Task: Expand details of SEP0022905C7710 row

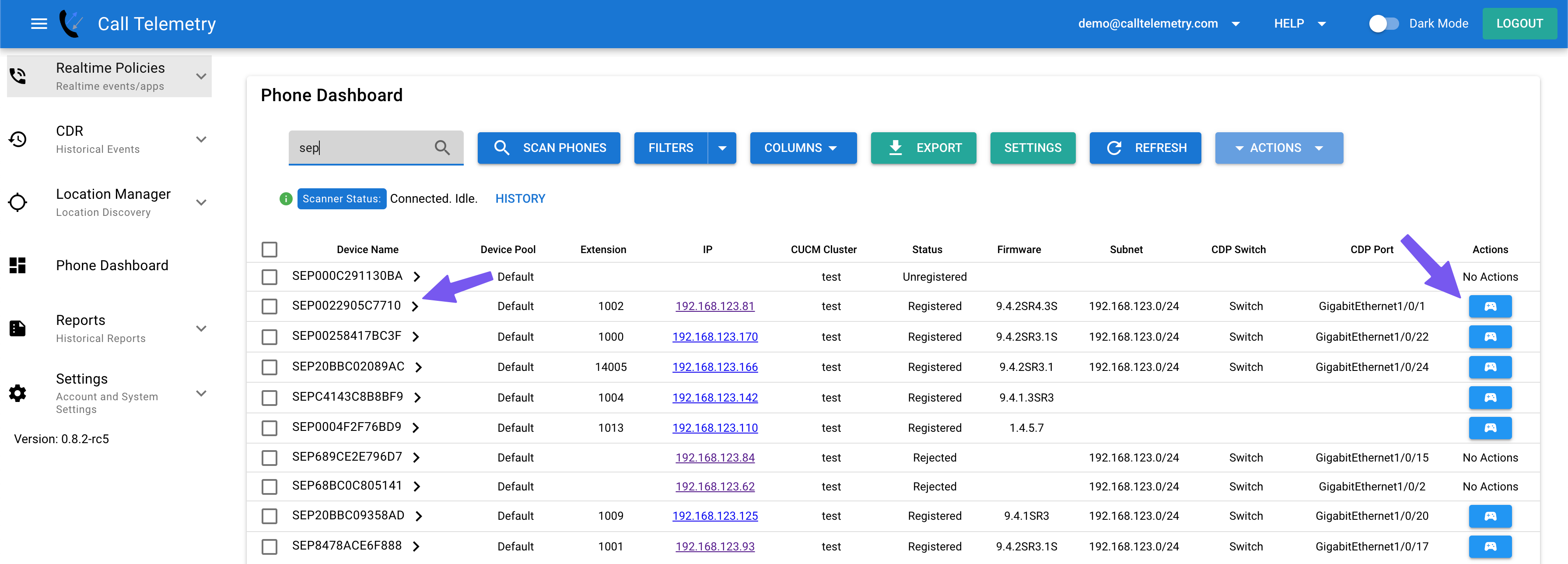Action: [x=415, y=307]
